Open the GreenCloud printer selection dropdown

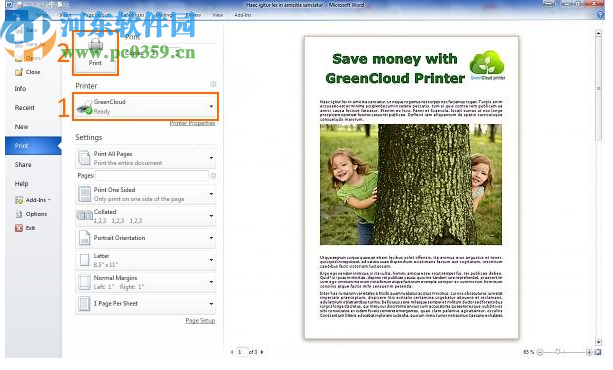tap(145, 106)
